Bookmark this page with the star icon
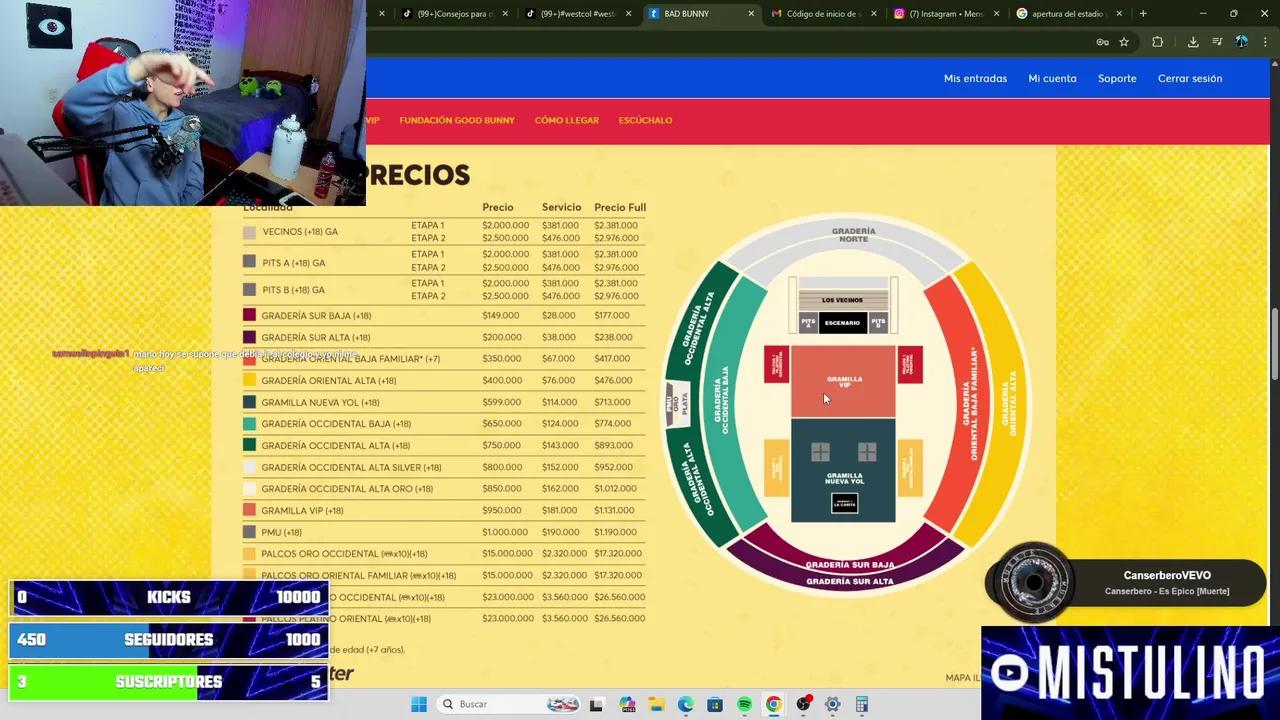This screenshot has height=720, width=1280. tap(1124, 42)
